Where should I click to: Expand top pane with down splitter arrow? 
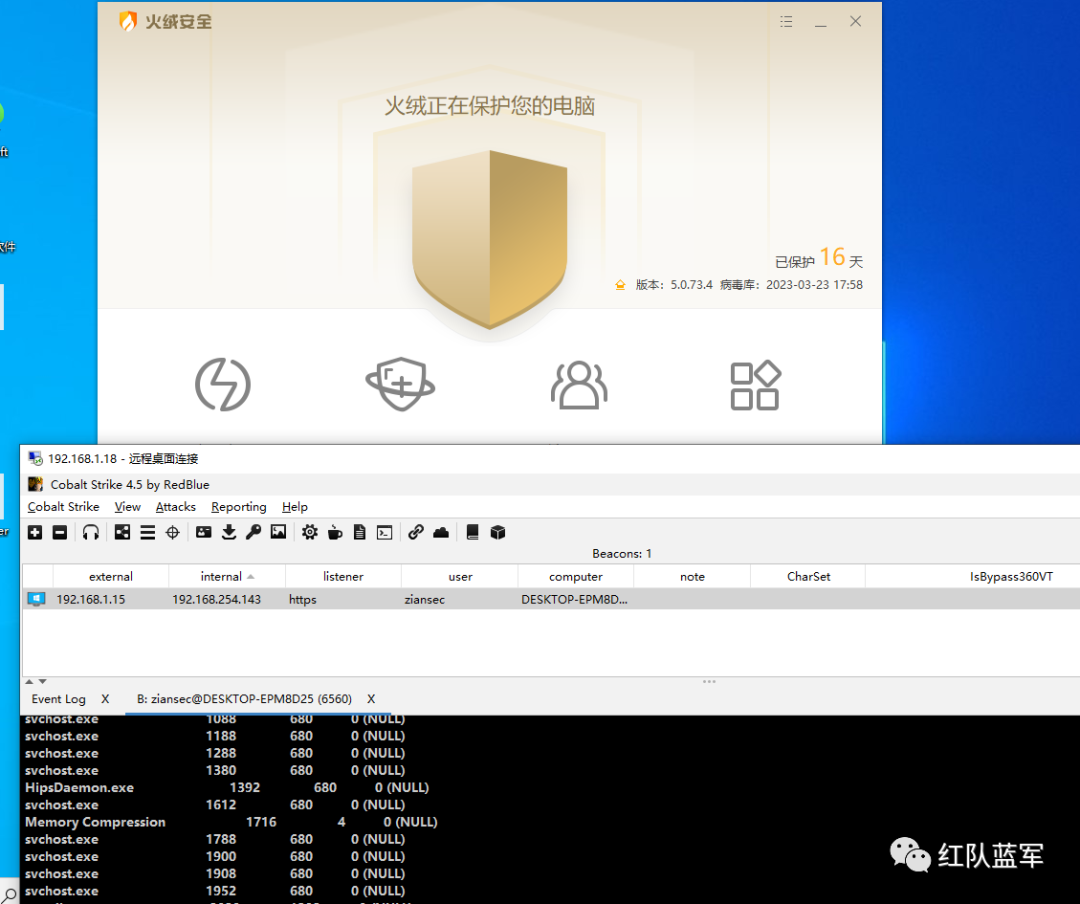click(43, 681)
